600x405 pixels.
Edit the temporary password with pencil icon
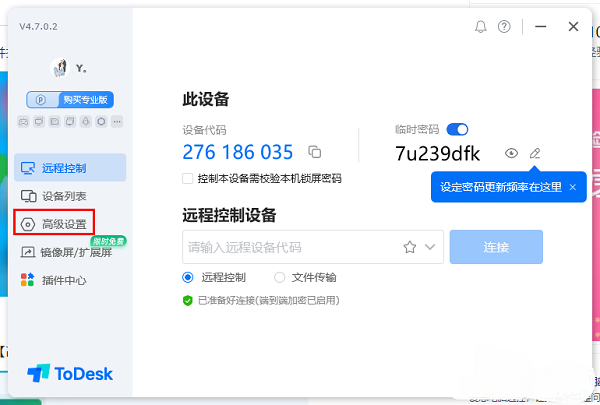coord(535,153)
